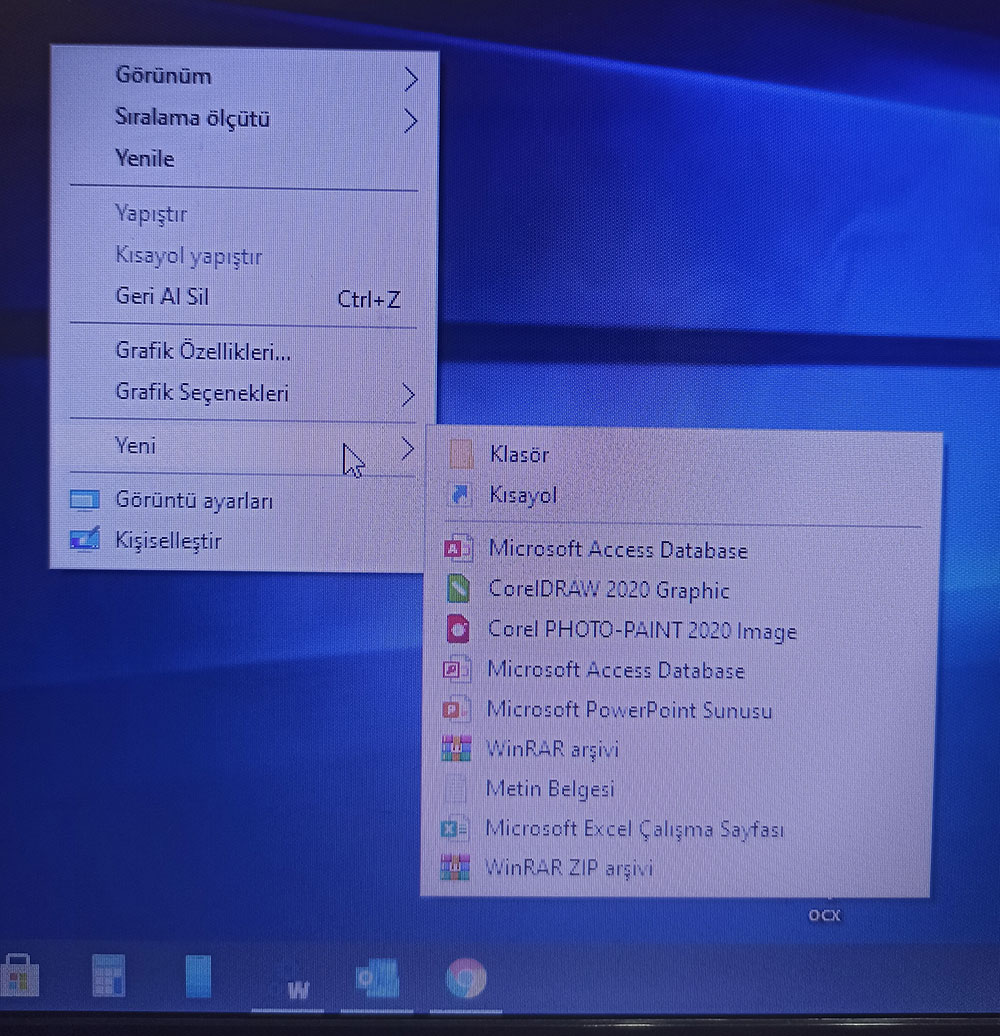
Task: Open Microsoft Store from the taskbar
Action: pos(20,975)
